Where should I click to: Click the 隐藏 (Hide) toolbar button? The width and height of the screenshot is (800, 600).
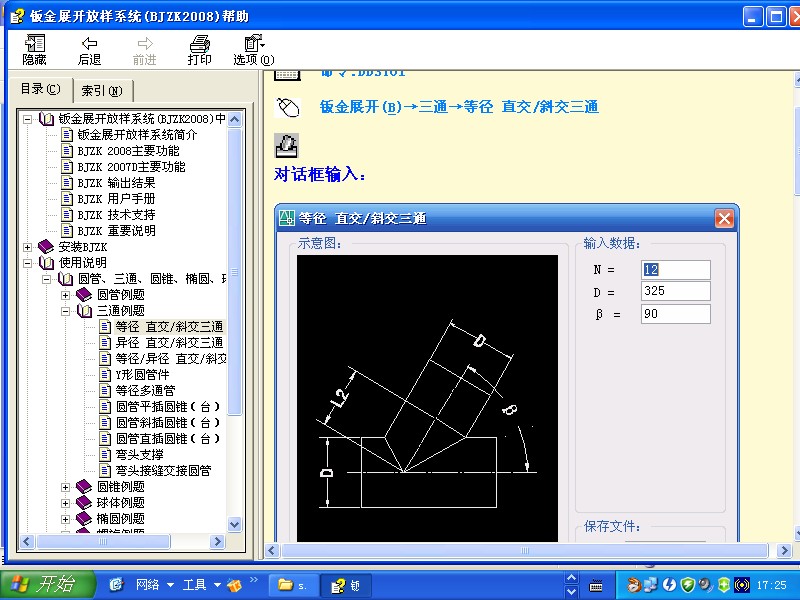click(x=35, y=51)
